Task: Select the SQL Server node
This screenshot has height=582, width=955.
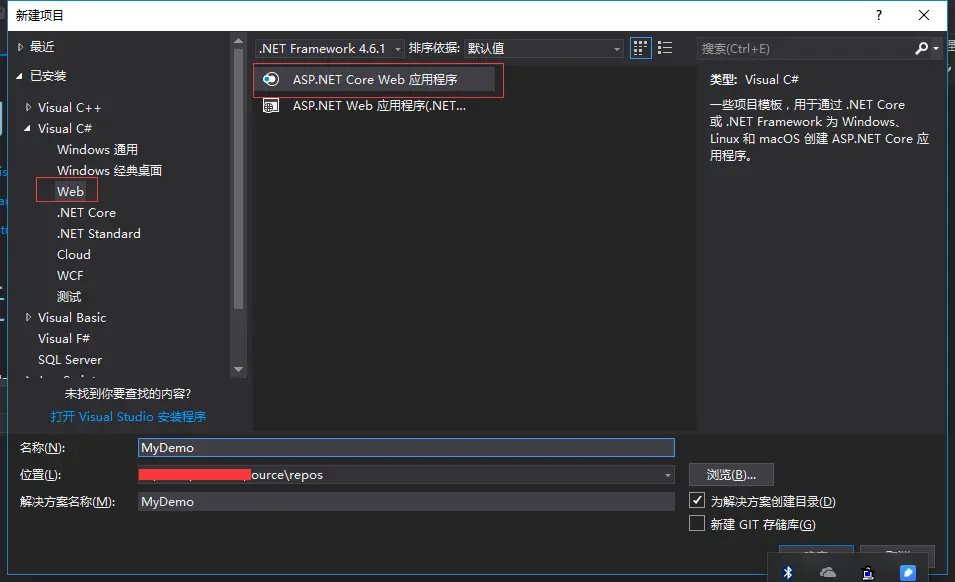Action: point(70,360)
